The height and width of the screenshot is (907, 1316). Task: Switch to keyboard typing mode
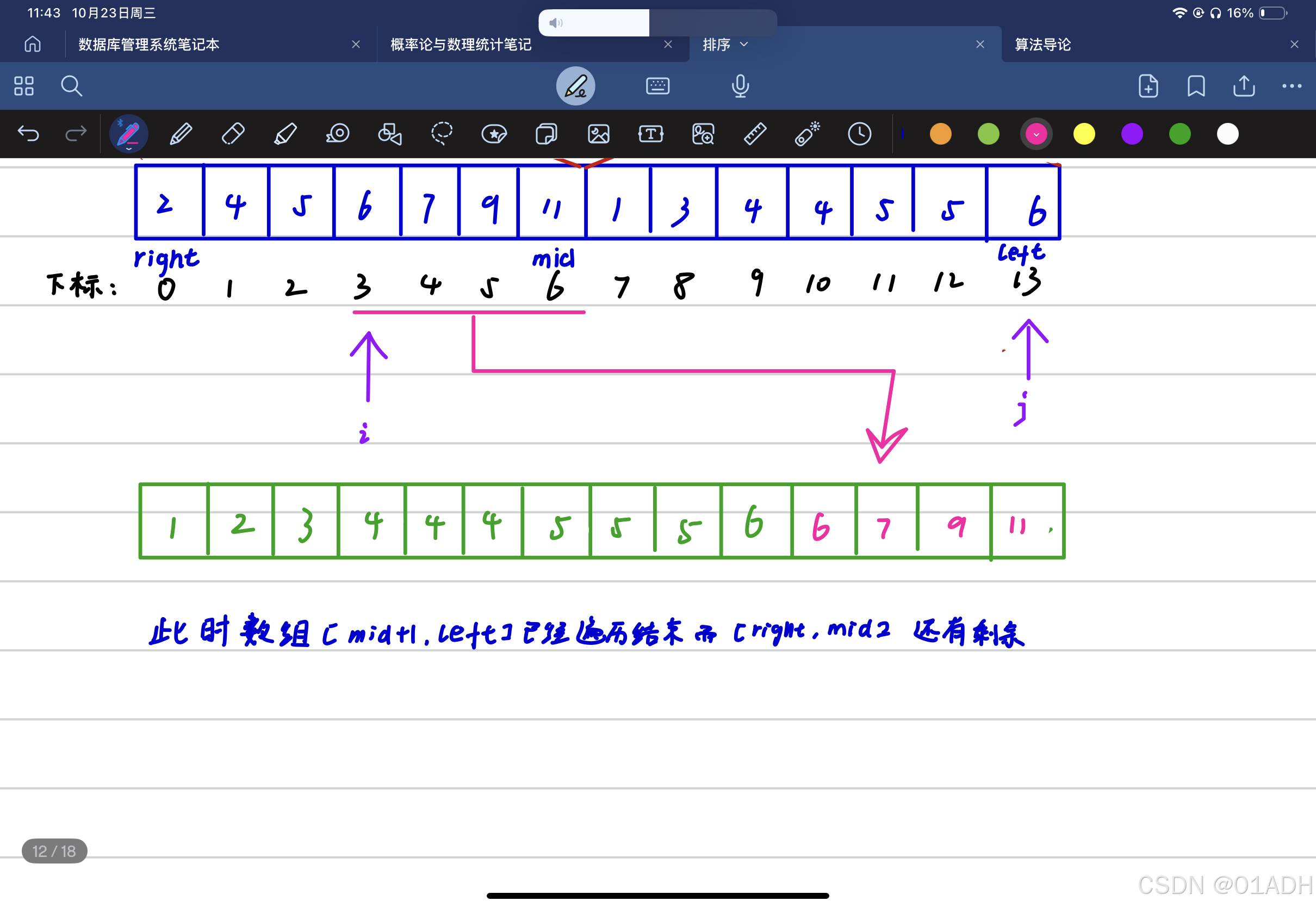(657, 86)
